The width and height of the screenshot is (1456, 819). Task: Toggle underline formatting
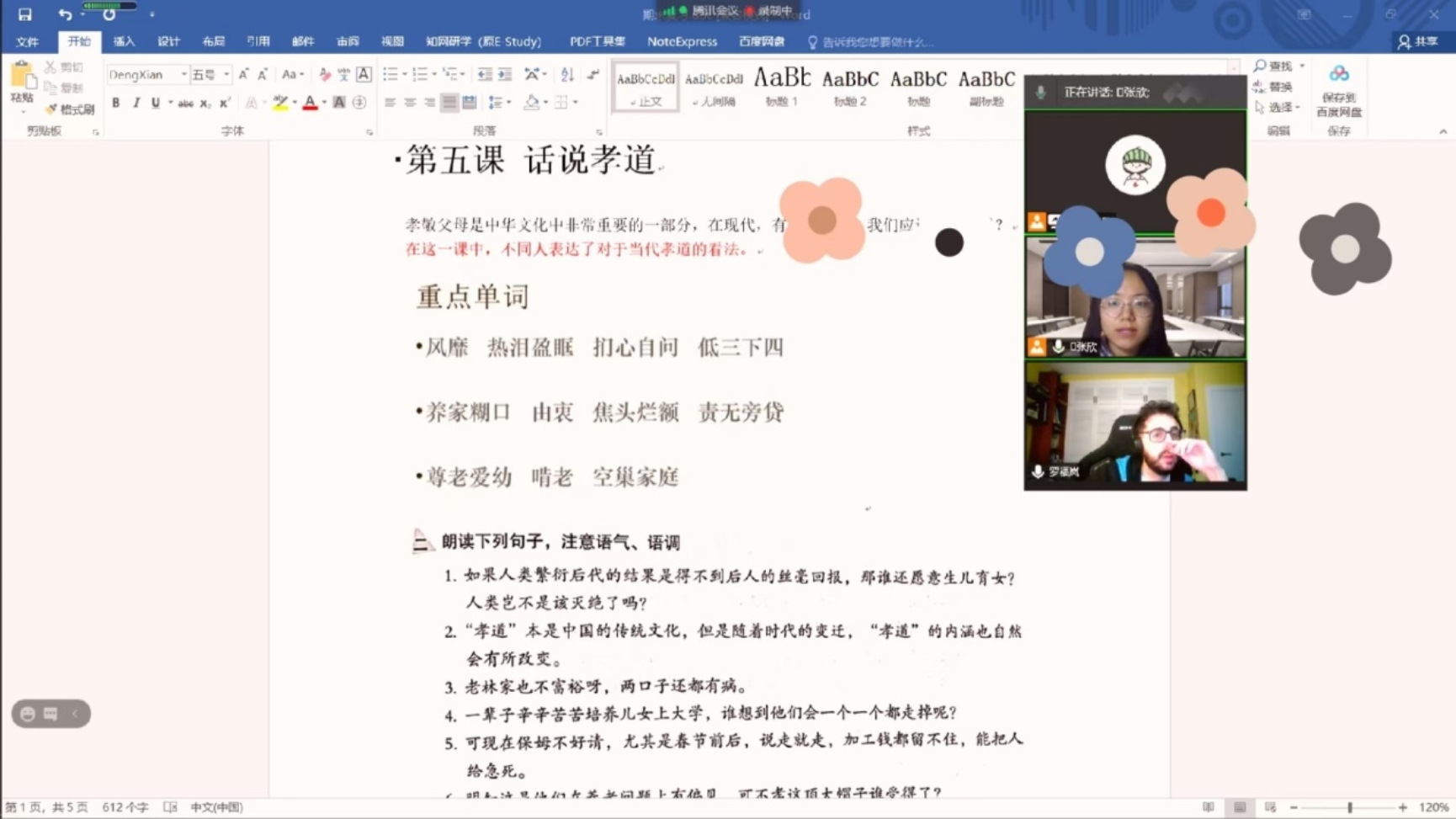pyautogui.click(x=155, y=104)
